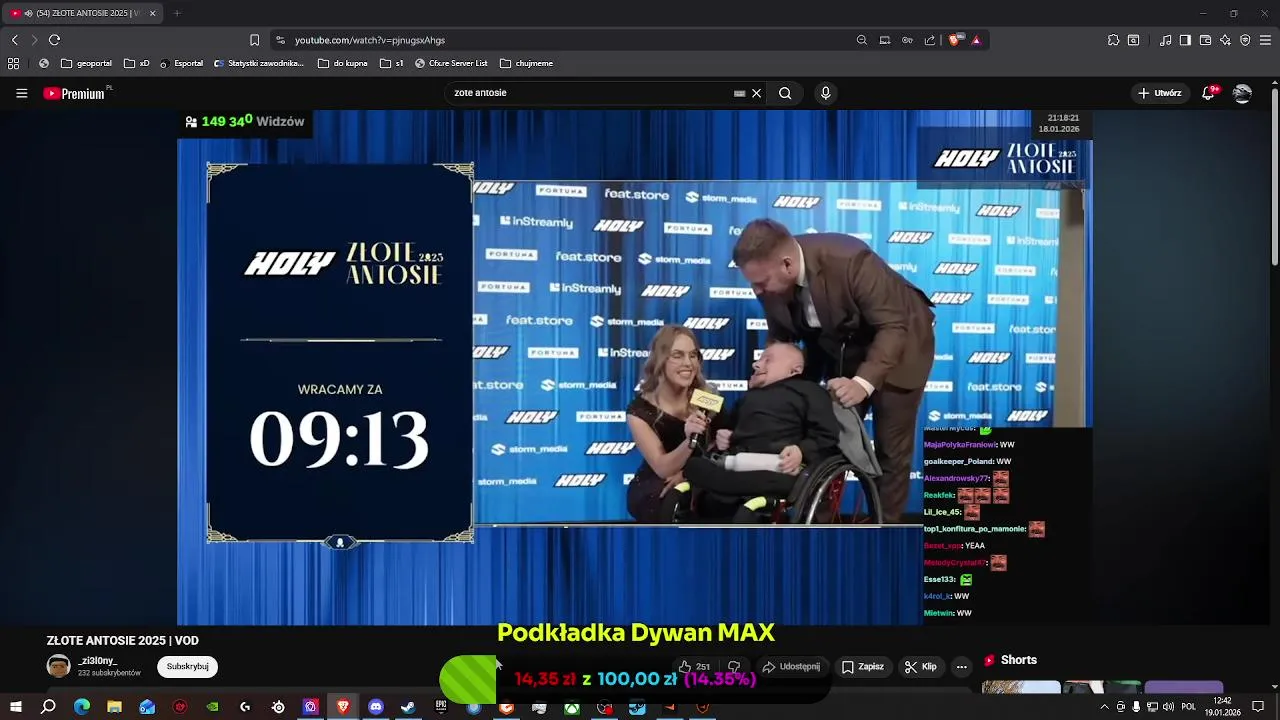Open Leo AI sparkle icon
Screen dimensions: 1280x720
[1225, 40]
